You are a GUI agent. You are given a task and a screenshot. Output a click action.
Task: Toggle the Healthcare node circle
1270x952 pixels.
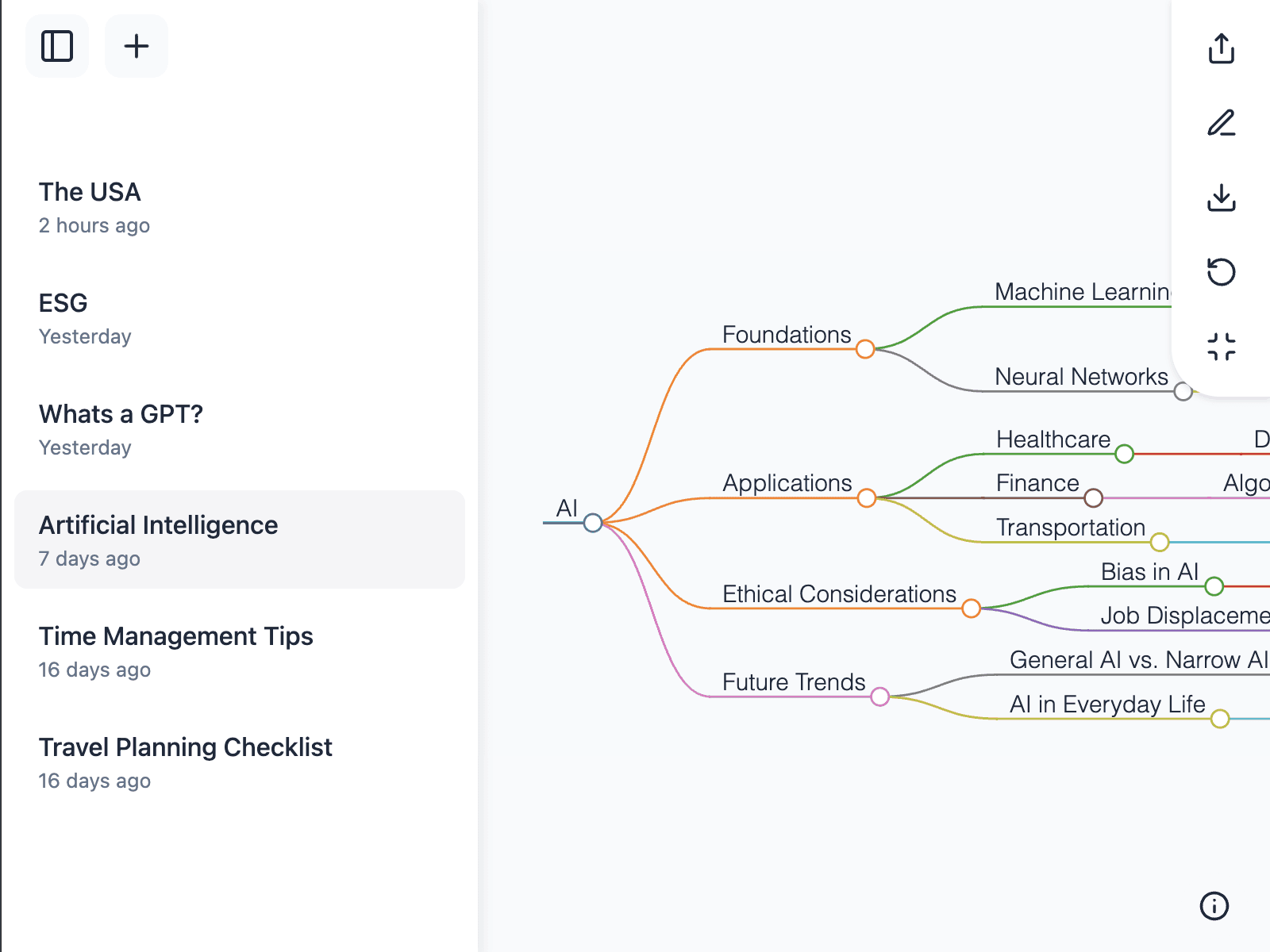(1124, 454)
